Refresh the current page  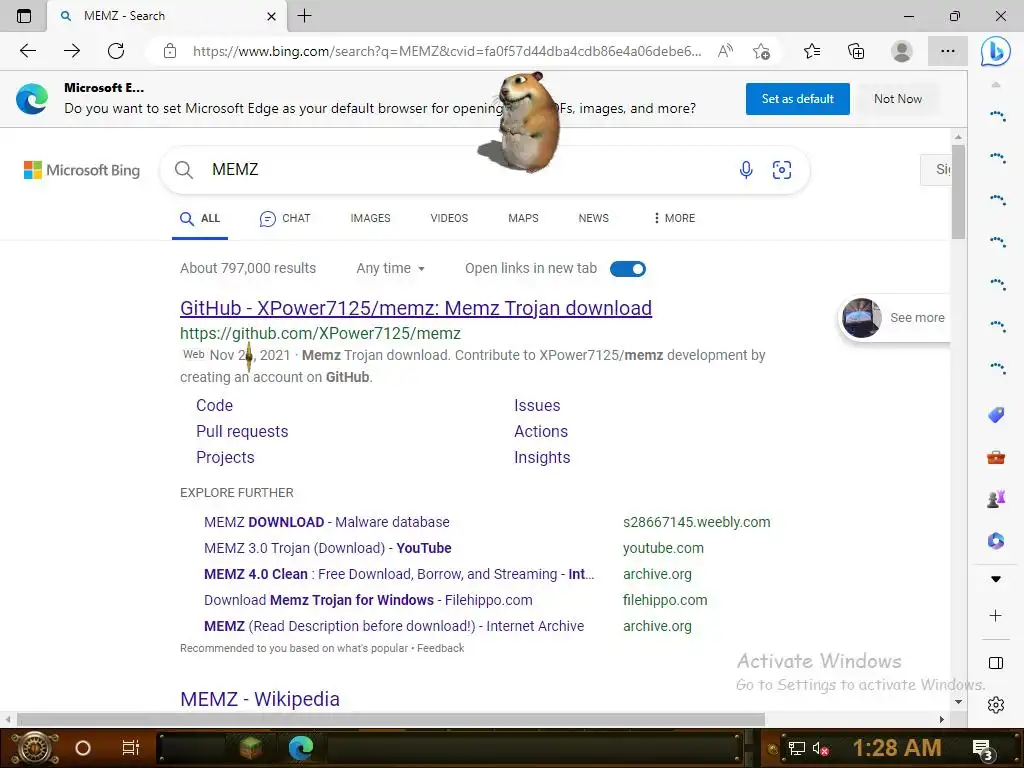click(x=116, y=51)
